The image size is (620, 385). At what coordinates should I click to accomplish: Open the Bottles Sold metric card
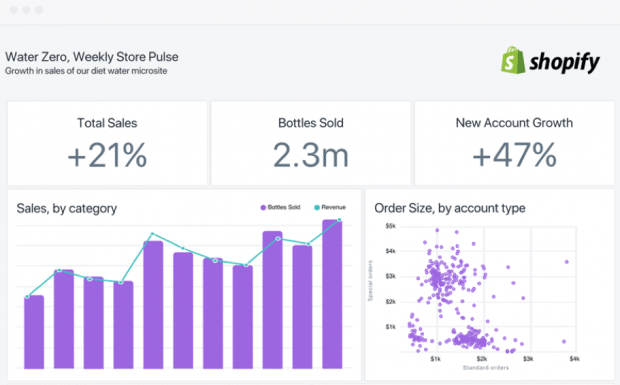coord(311,143)
